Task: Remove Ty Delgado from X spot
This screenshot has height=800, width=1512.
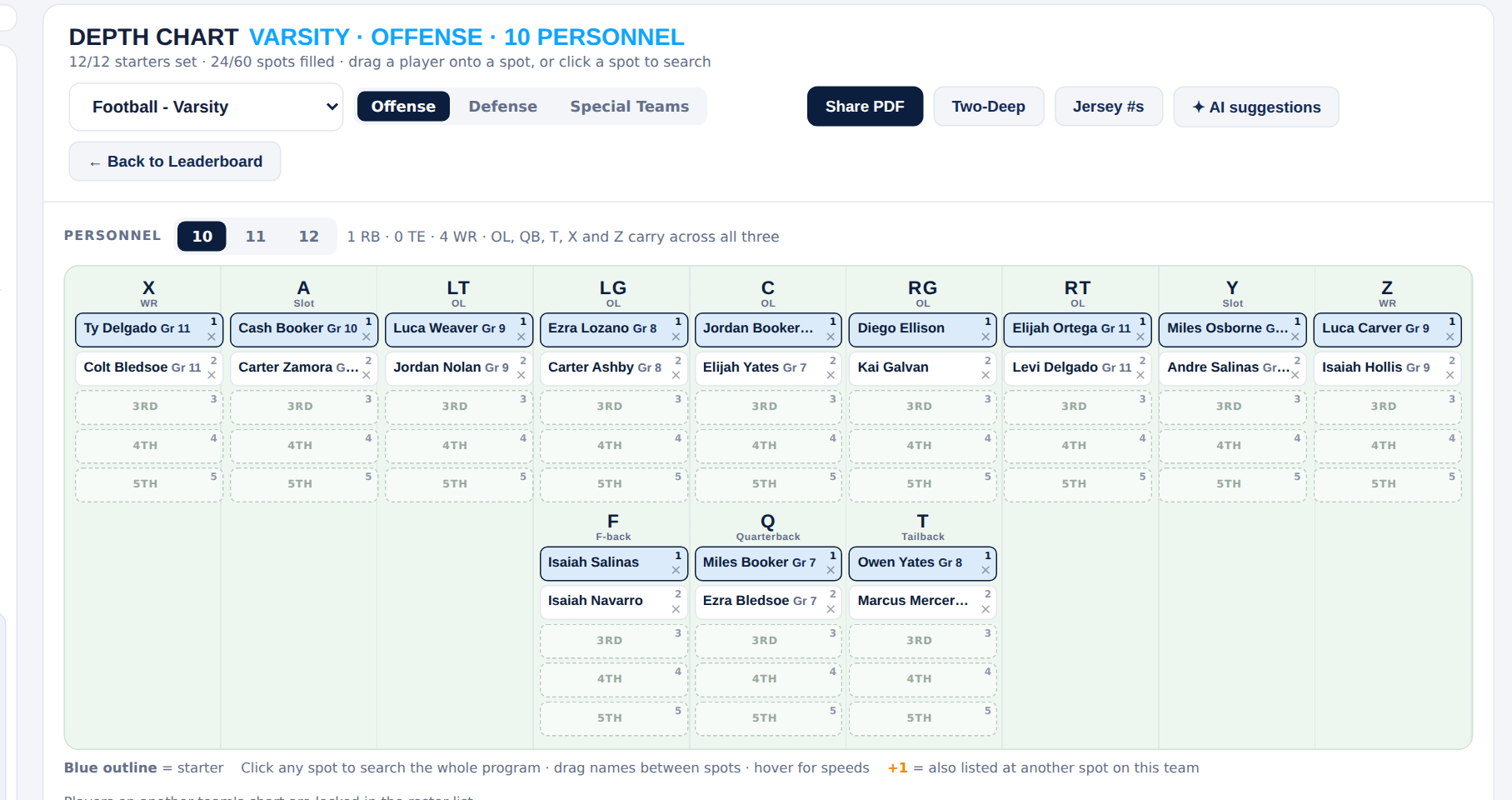Action: [212, 337]
